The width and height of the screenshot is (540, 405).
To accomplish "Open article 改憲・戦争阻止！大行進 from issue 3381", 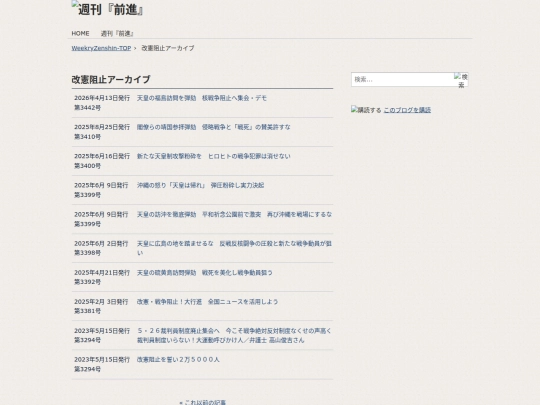I will 207,302.
